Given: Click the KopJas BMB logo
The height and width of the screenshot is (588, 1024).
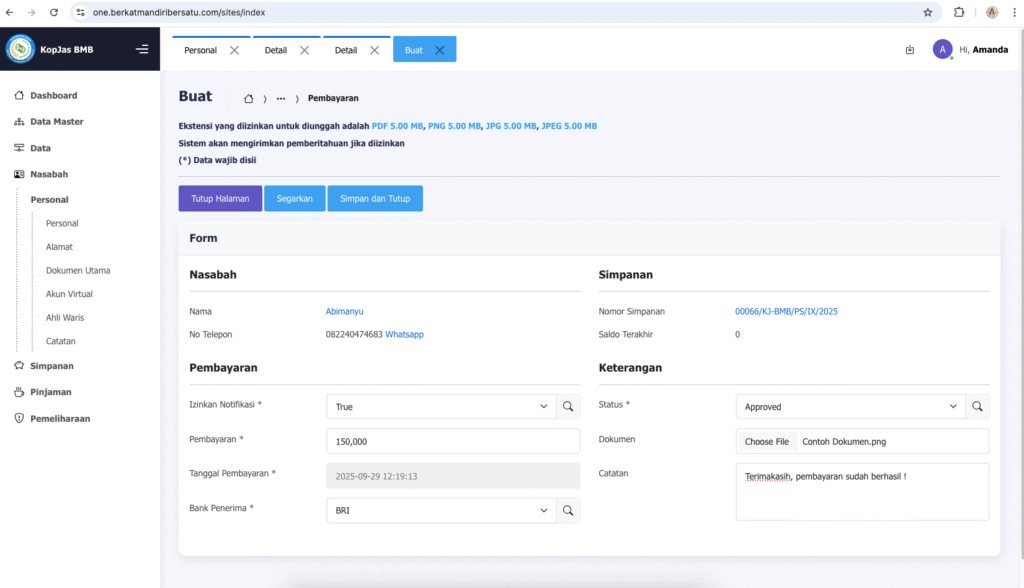Looking at the screenshot, I should click(20, 49).
